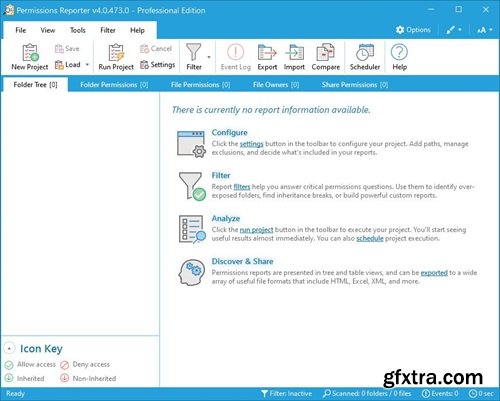The height and width of the screenshot is (401, 500).
Task: Start a New Project from the toolbar
Action: tap(30, 57)
